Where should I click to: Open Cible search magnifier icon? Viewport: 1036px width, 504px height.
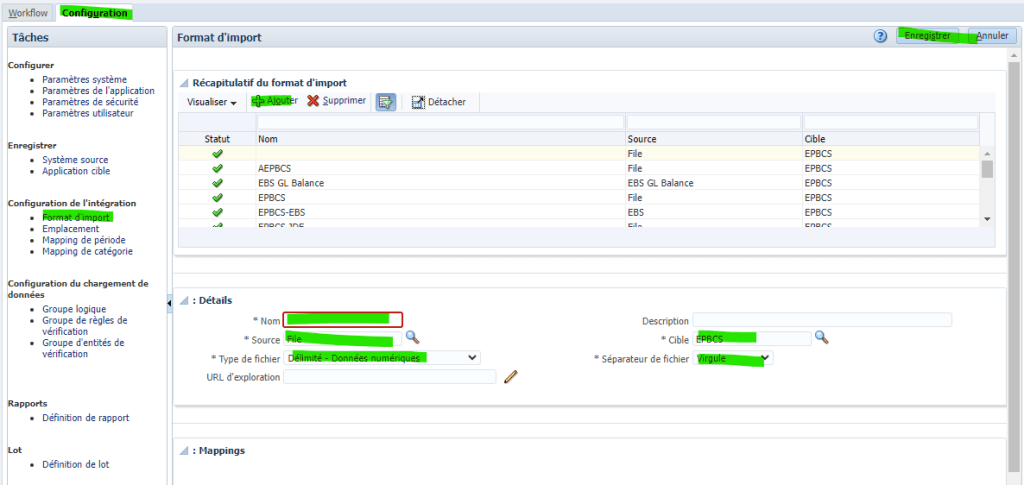coord(821,338)
